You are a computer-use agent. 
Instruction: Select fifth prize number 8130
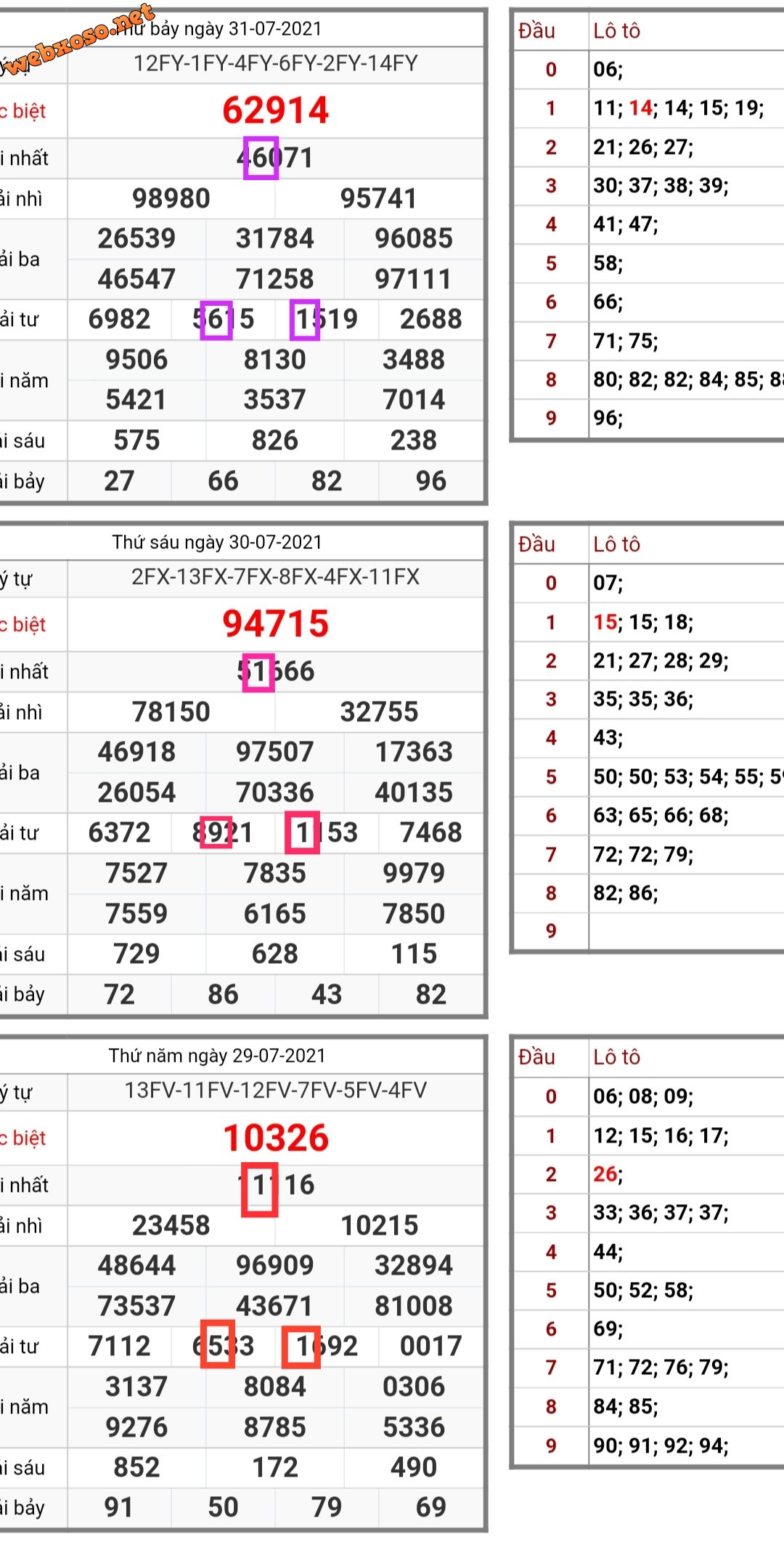pos(275,360)
